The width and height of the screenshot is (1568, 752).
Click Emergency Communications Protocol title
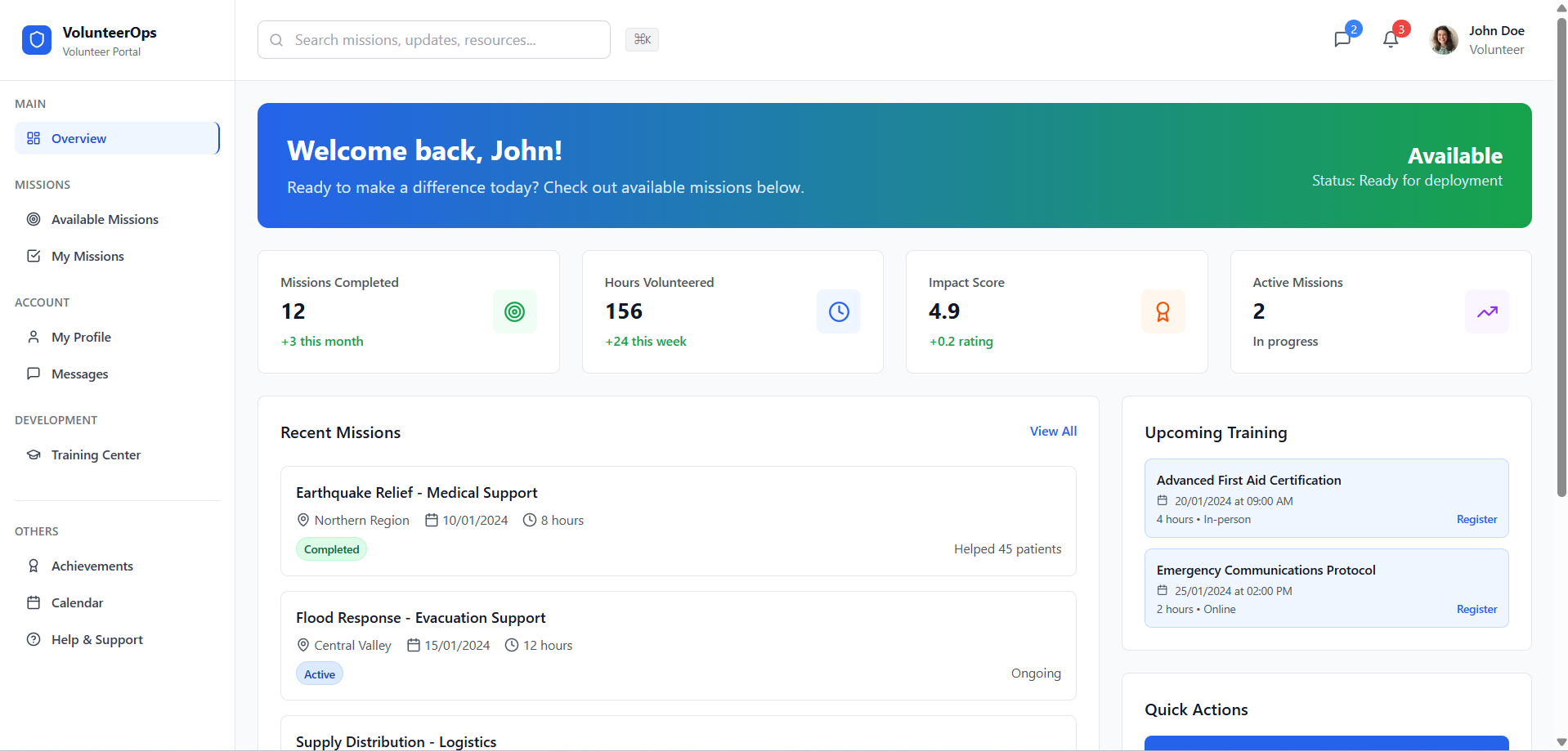(x=1266, y=570)
